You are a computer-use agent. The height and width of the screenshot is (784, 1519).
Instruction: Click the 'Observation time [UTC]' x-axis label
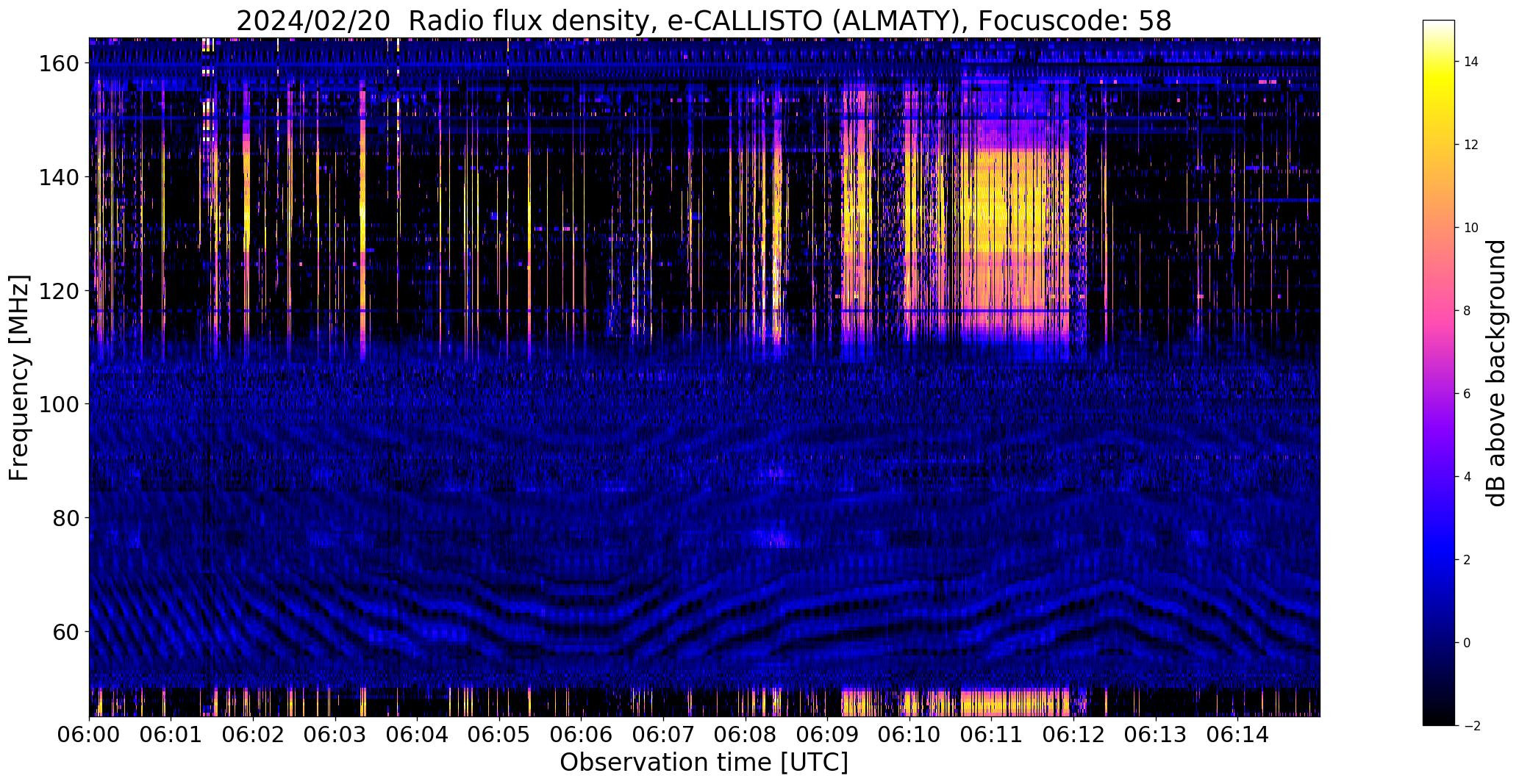(x=704, y=763)
